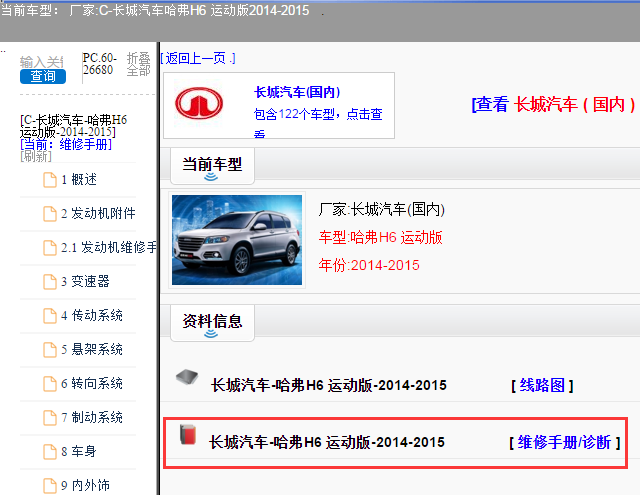The image size is (640, 495).
Task: Click the 当前：维修手册 link
Action: (66, 144)
